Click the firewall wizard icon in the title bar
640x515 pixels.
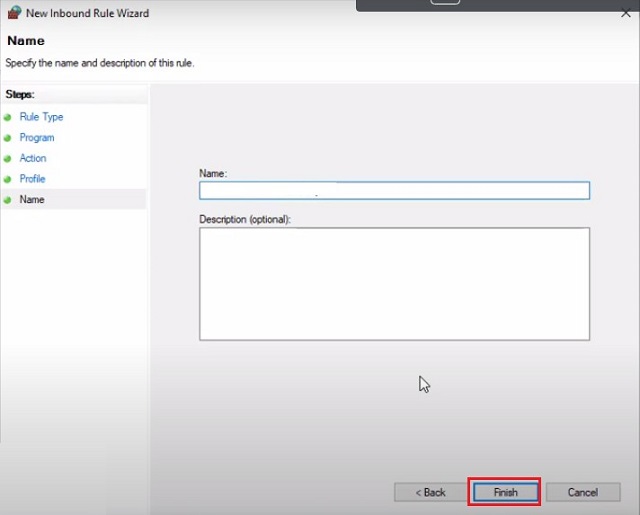coord(14,12)
